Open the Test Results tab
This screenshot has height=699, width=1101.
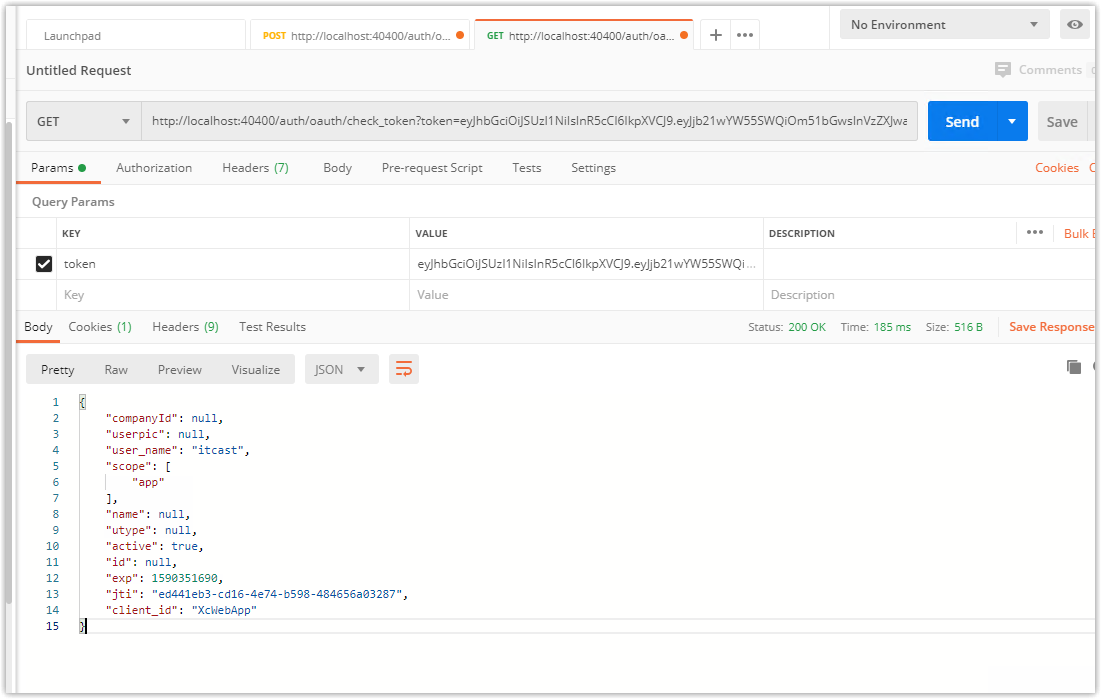click(272, 327)
